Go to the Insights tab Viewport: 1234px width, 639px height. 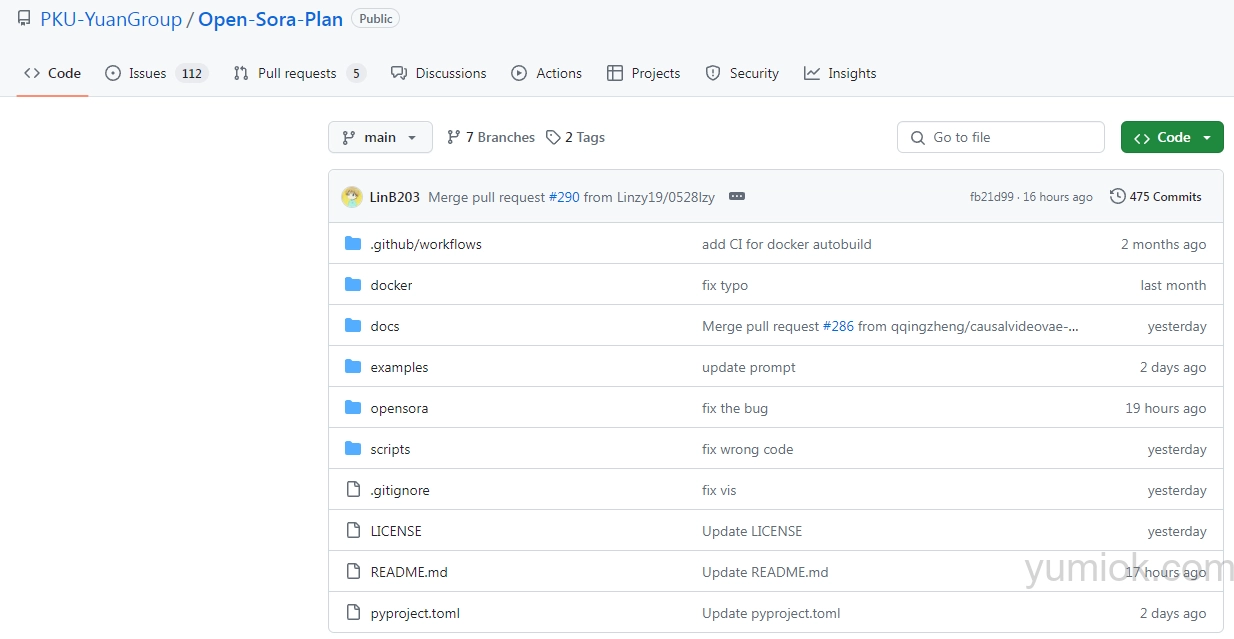(851, 73)
